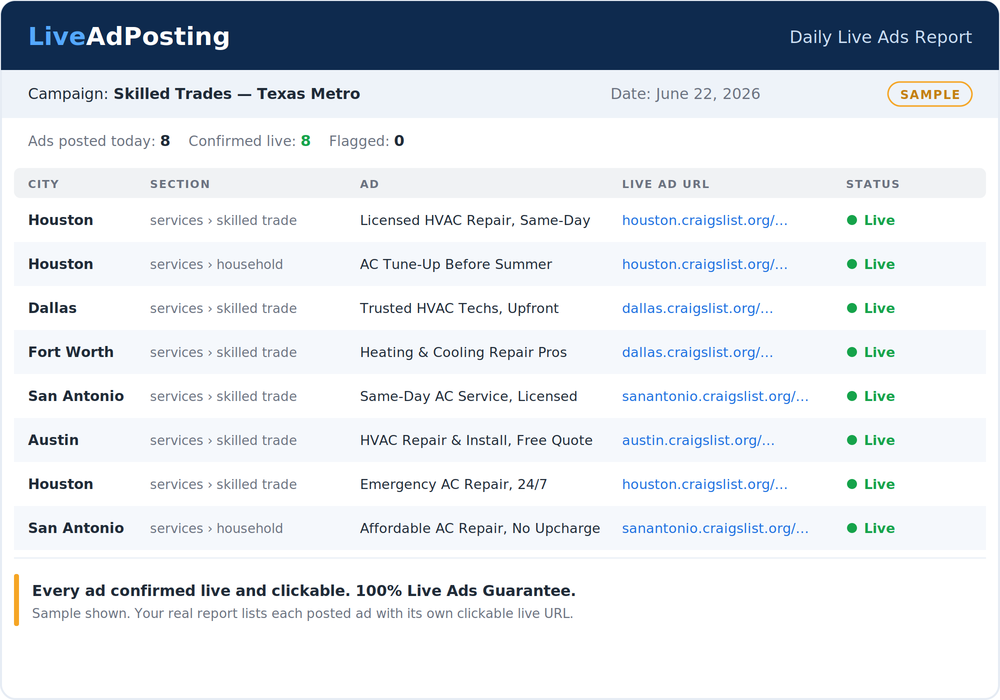Click campaign name 'Skilled Trades — Texas Metro'
1000x700 pixels.
(237, 94)
